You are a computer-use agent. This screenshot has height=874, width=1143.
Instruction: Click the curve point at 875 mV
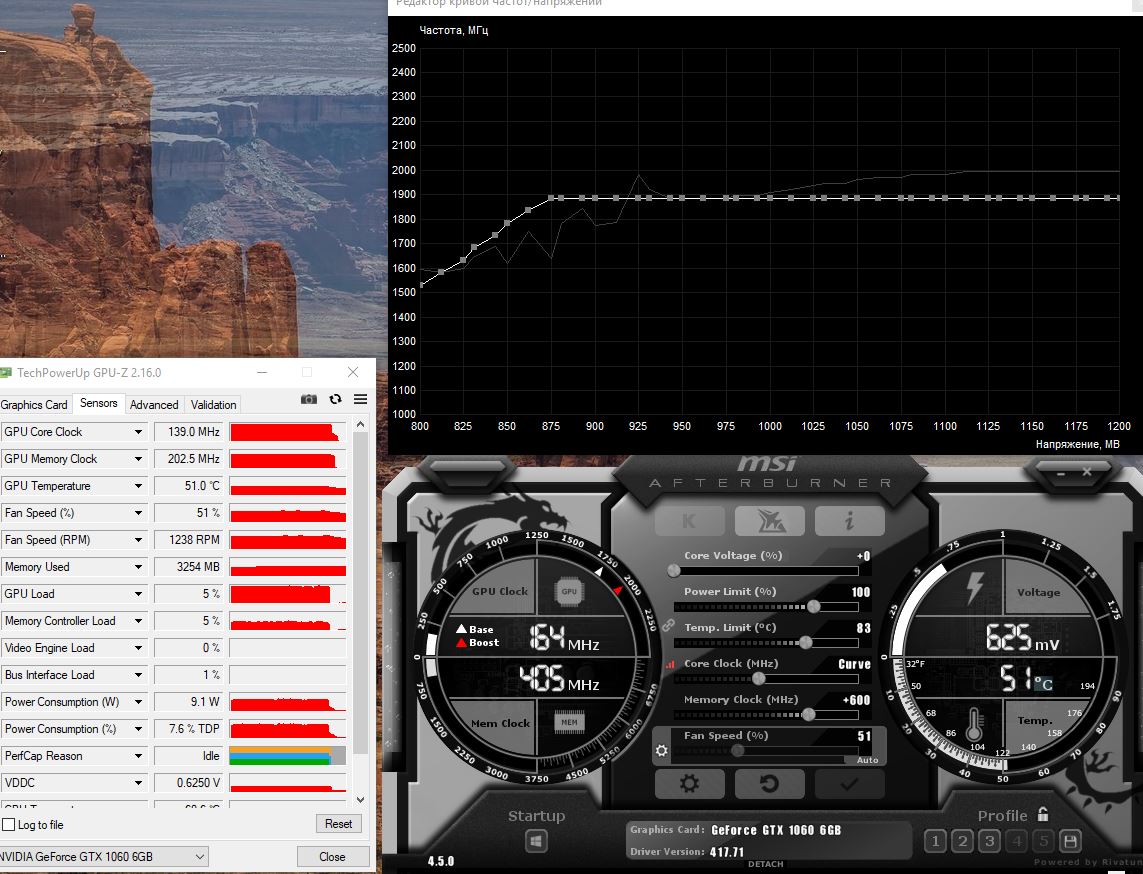pos(551,198)
